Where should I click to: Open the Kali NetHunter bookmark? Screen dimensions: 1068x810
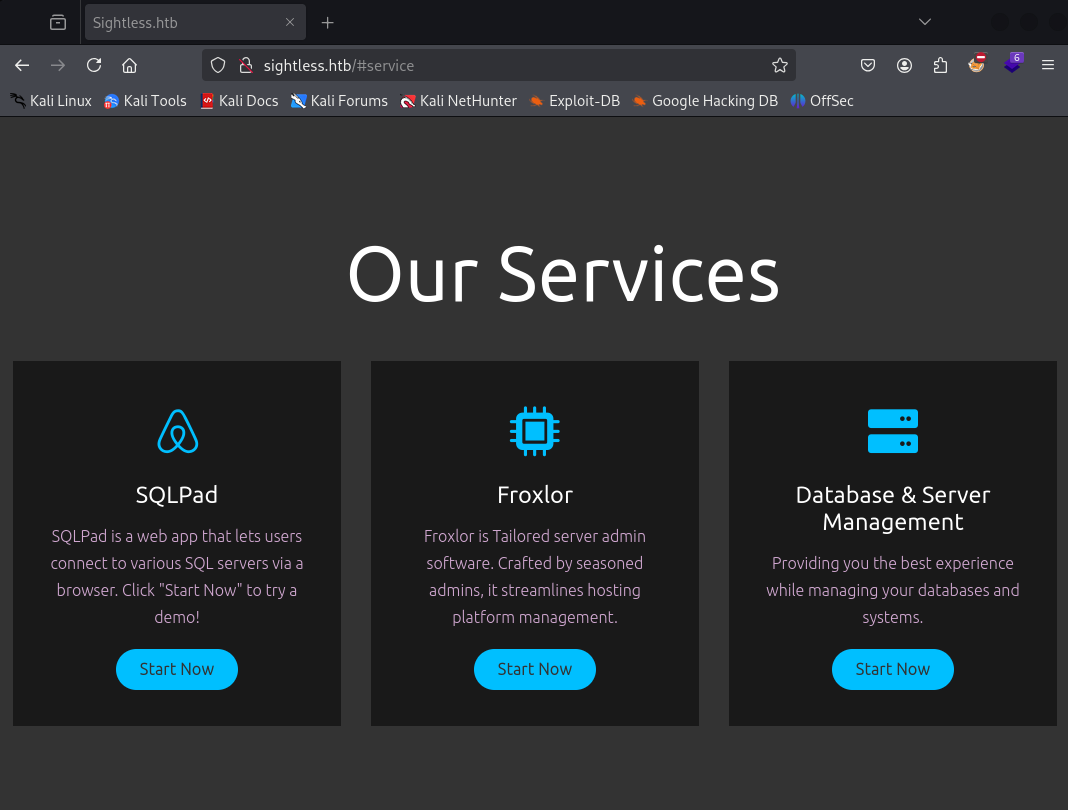point(458,101)
